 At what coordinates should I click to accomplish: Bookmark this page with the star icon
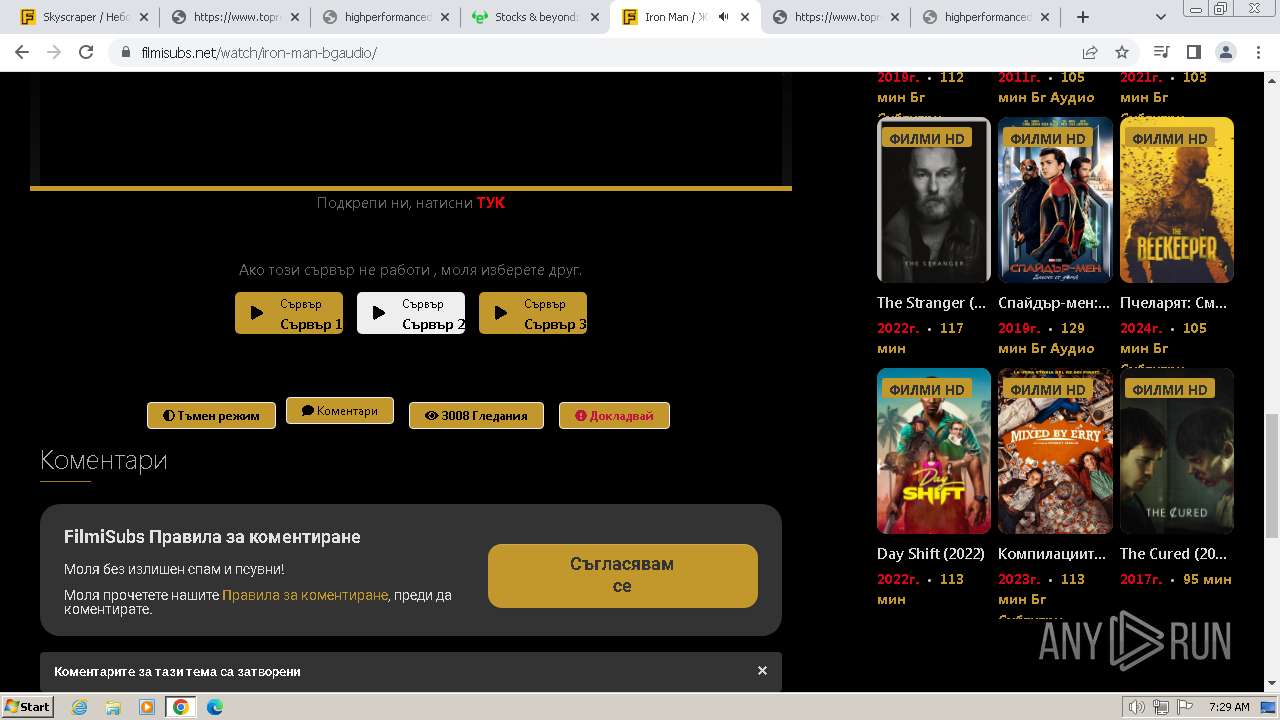[1122, 52]
